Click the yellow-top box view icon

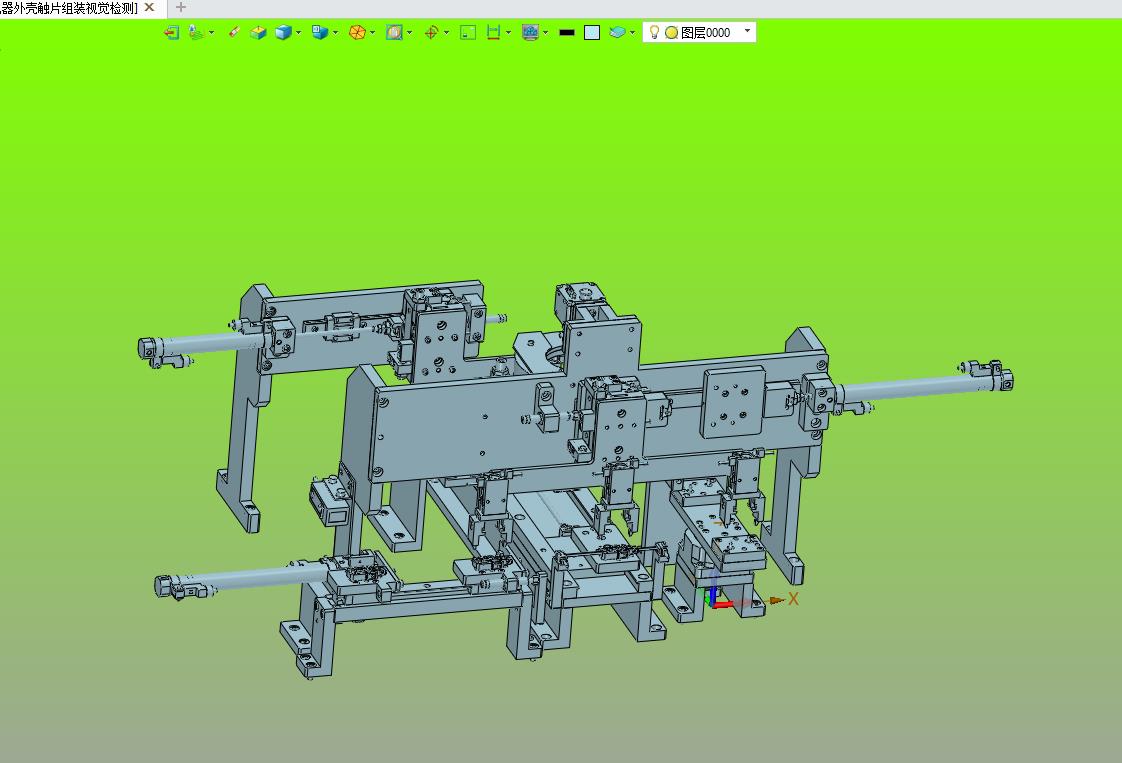[x=258, y=32]
